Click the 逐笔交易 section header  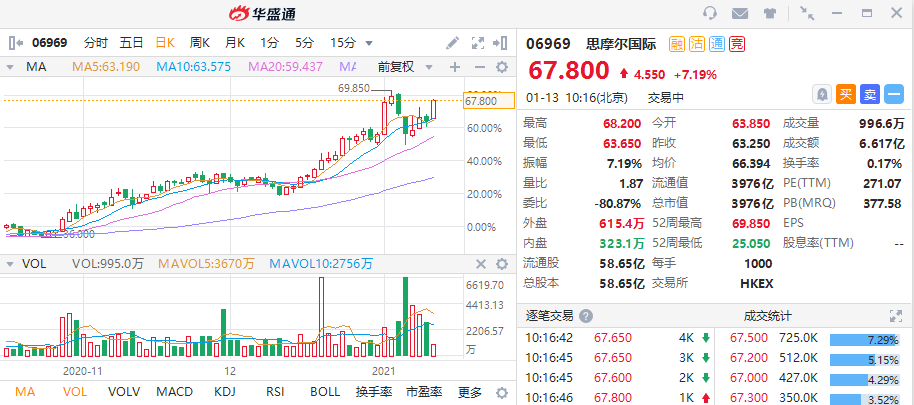(x=550, y=316)
